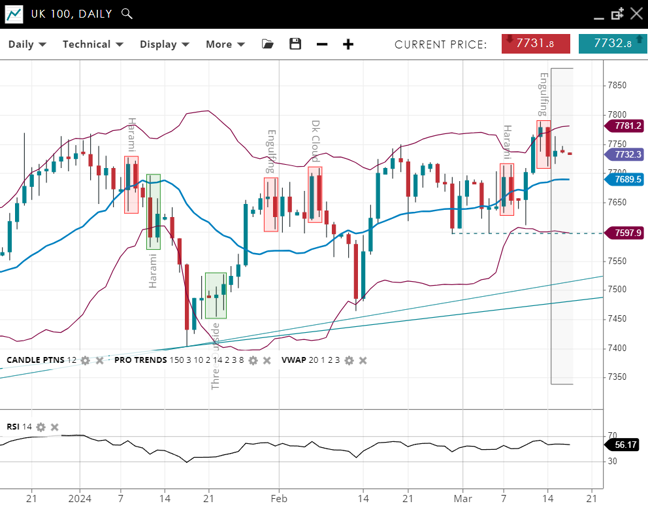This screenshot has width=648, height=508.
Task: Open a saved chart with the folder icon
Action: click(267, 44)
